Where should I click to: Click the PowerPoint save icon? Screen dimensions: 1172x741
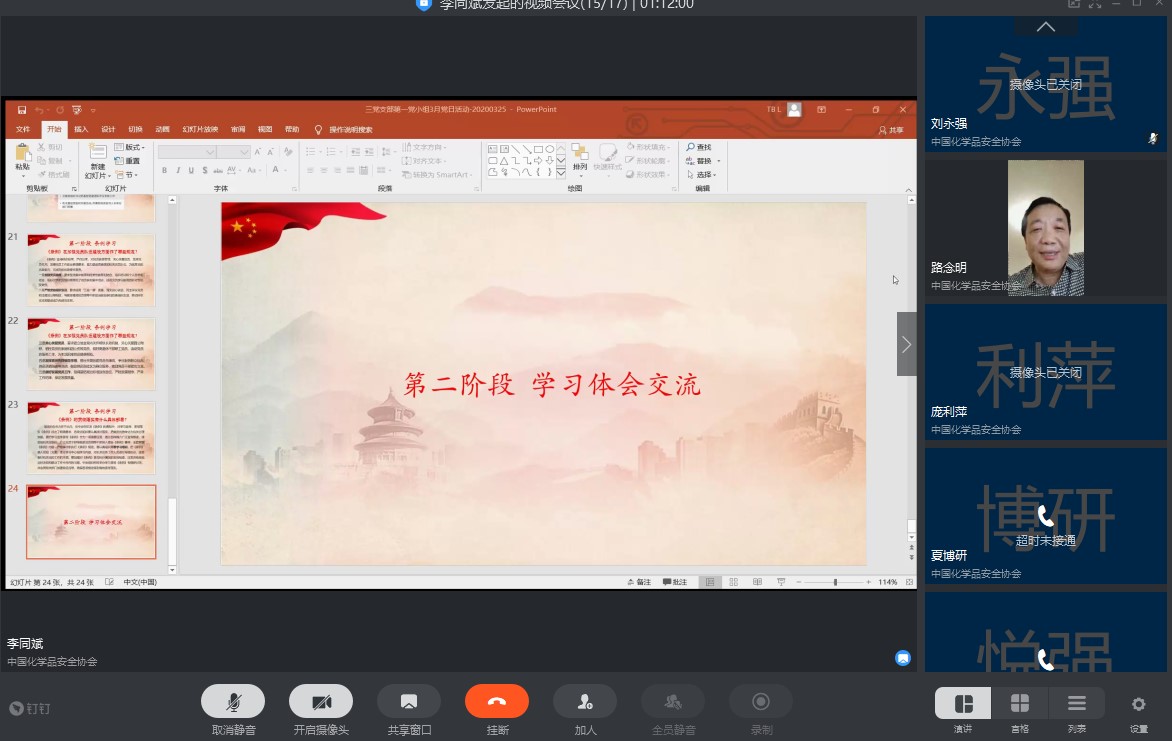pyautogui.click(x=22, y=109)
